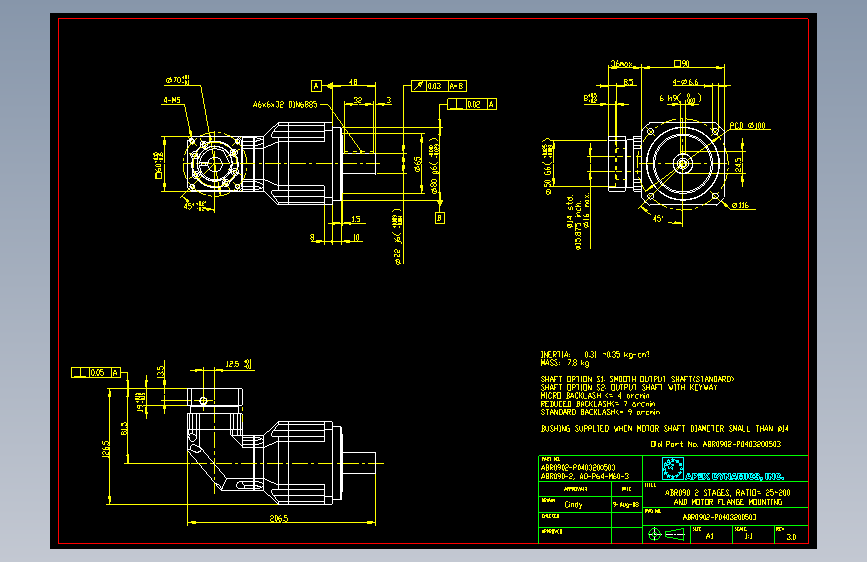Select the 36max dimension at top right
Screen dimensions: 867x562
[621, 64]
